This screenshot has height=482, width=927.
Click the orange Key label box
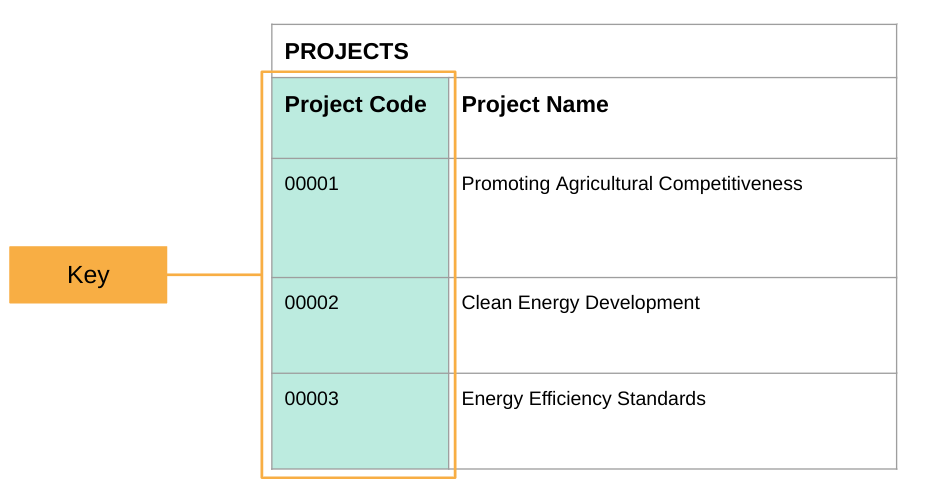coord(88,274)
